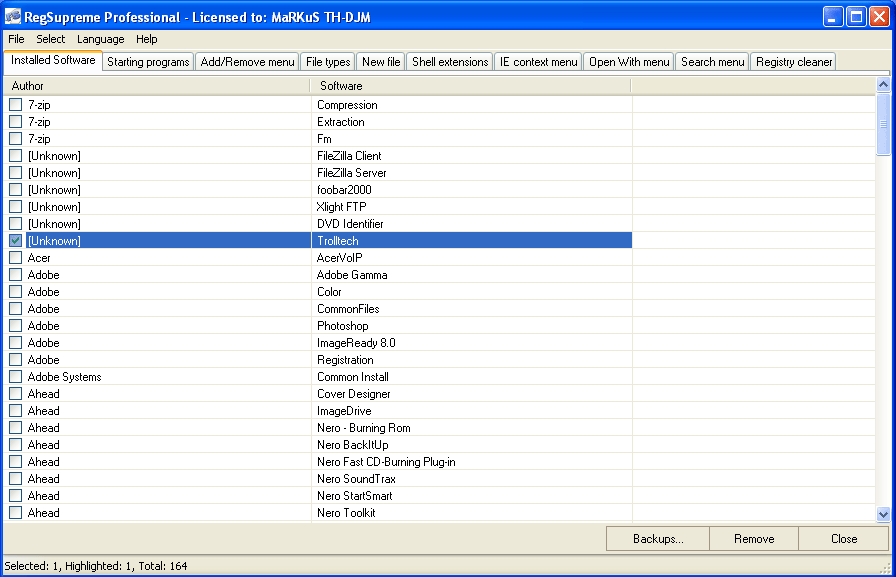The width and height of the screenshot is (896, 577).
Task: Uncheck the Trolltech entry checkbox
Action: (x=15, y=241)
